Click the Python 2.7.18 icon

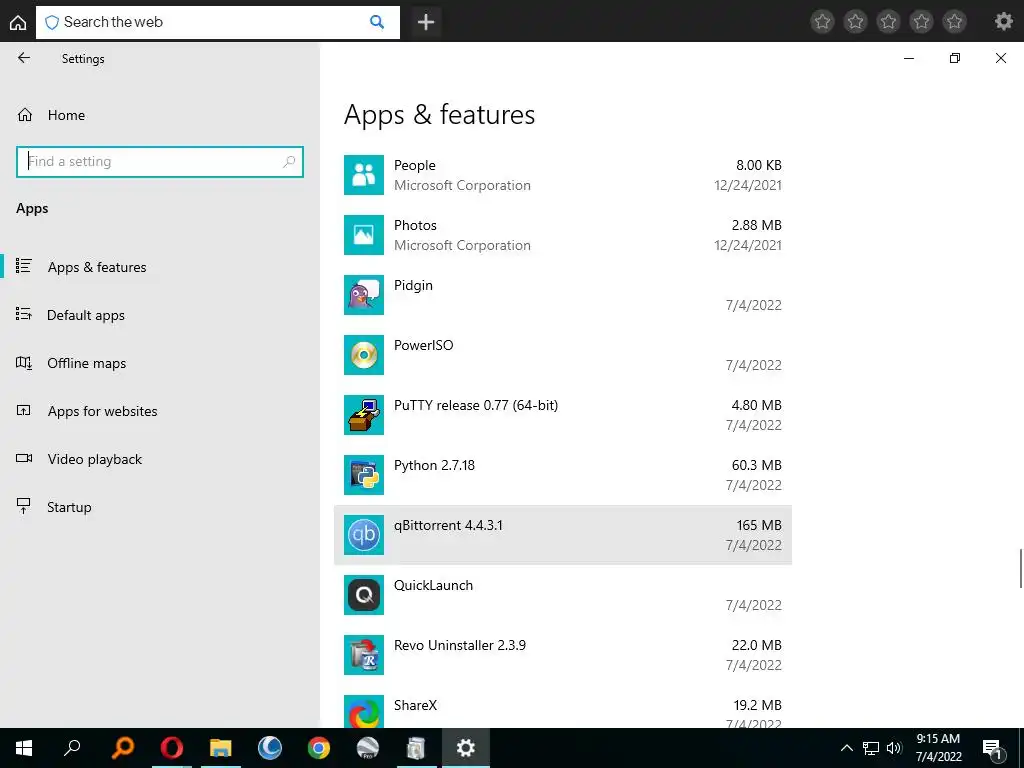tap(364, 475)
